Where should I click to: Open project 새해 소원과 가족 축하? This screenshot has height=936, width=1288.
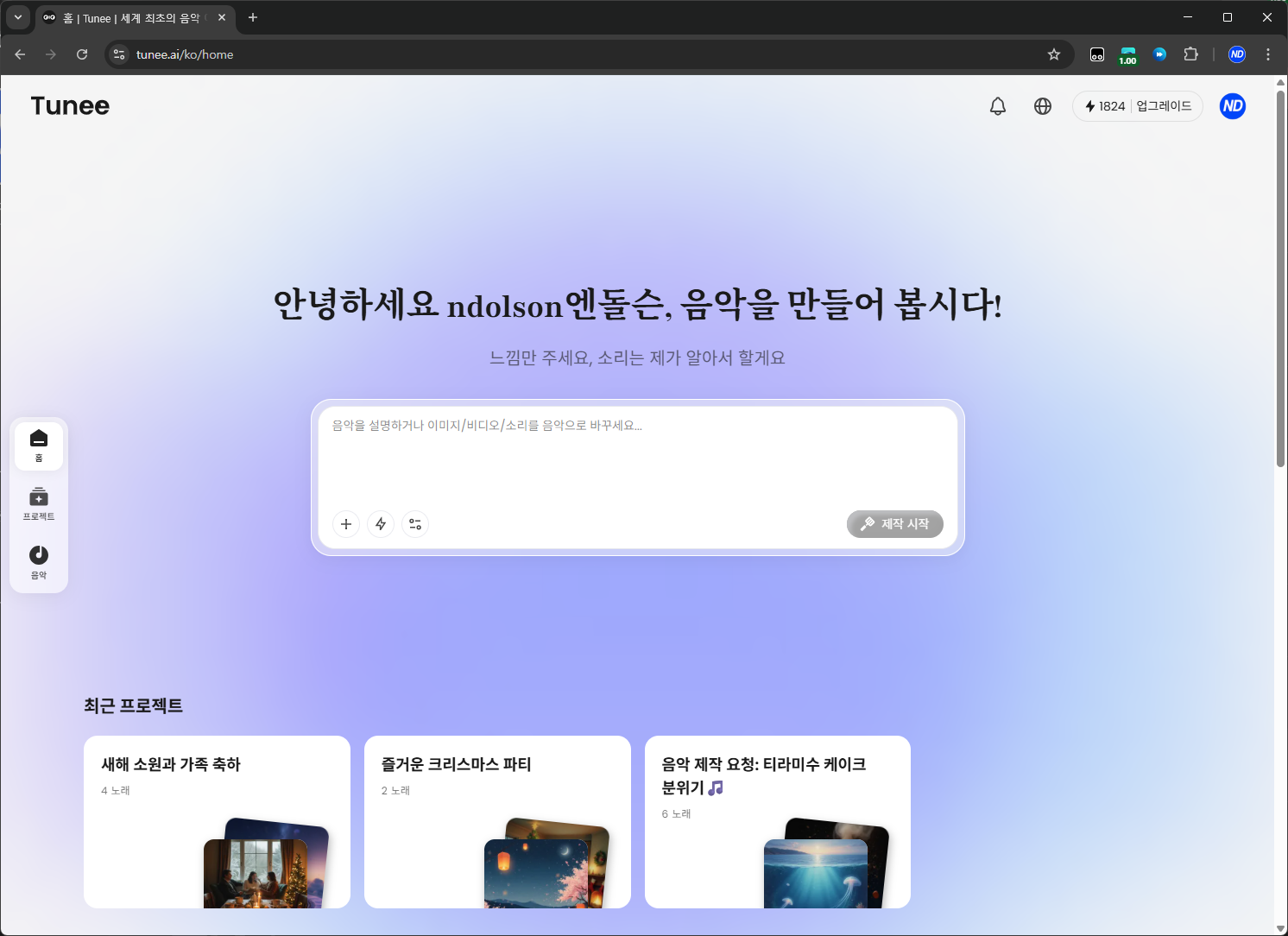pyautogui.click(x=217, y=822)
